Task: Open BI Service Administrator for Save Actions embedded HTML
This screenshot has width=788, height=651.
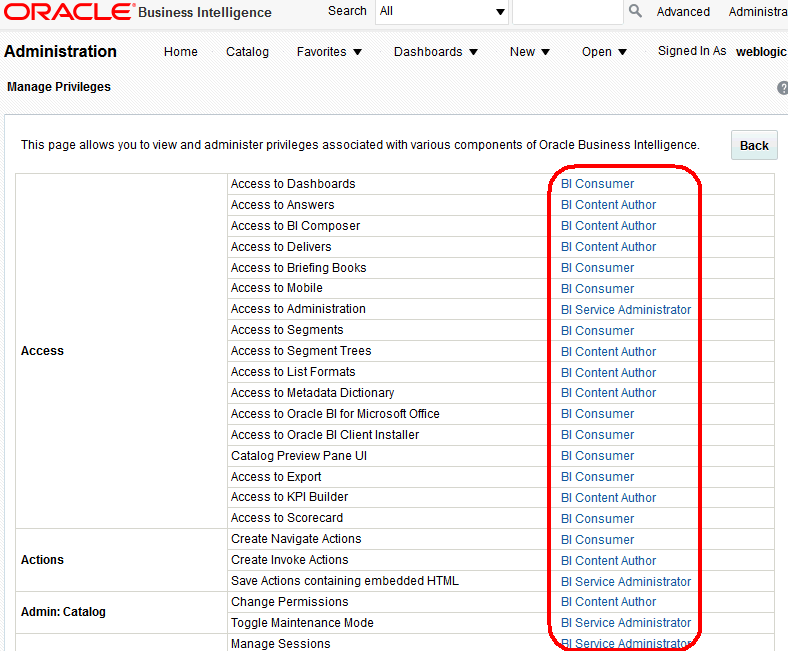Action: click(x=626, y=582)
